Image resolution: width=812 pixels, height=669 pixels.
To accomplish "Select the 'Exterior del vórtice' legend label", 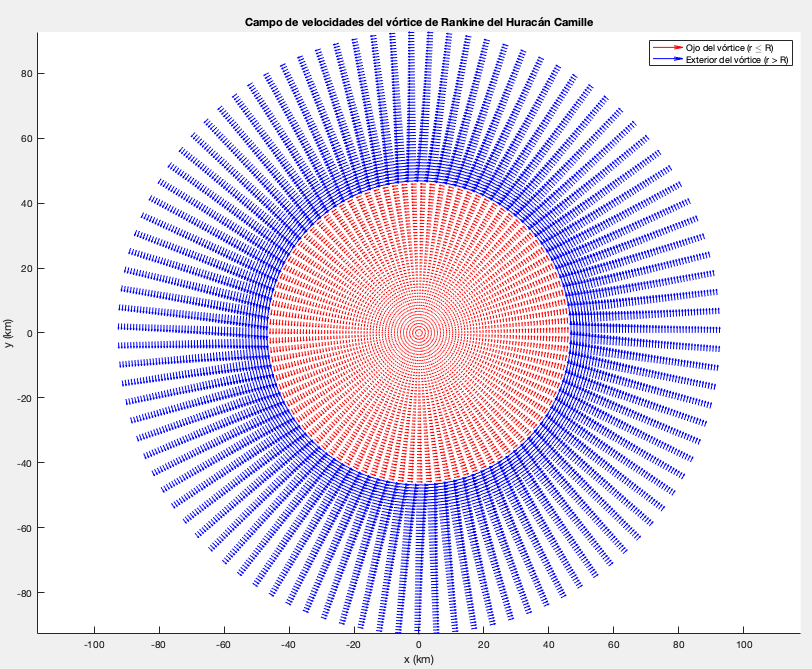I will point(732,59).
